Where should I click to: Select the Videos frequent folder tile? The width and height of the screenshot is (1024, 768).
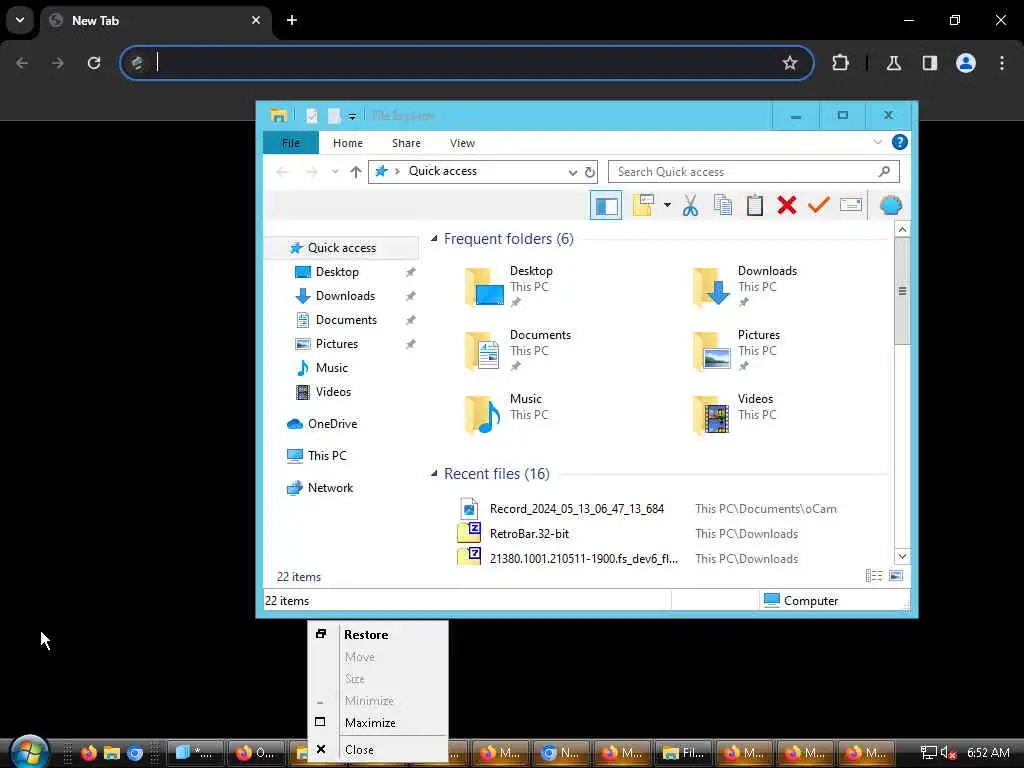pos(734,415)
